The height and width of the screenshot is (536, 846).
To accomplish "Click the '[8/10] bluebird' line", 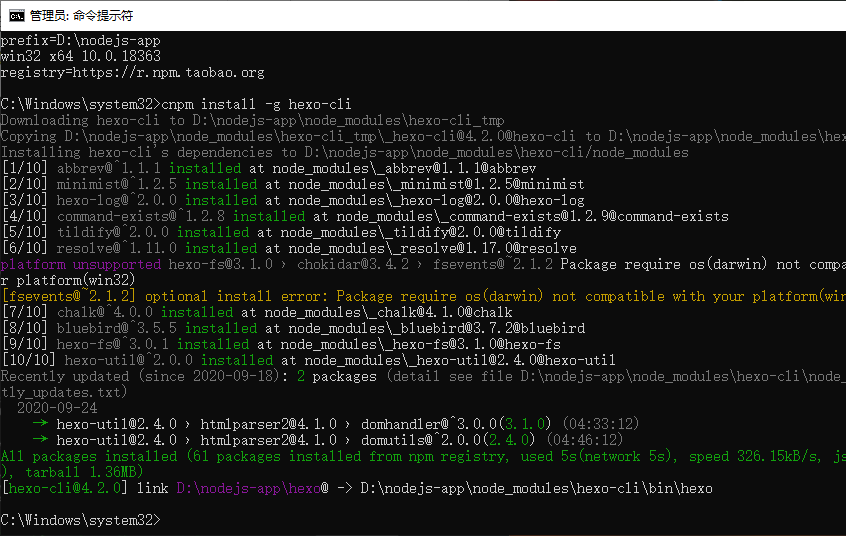I will (293, 328).
